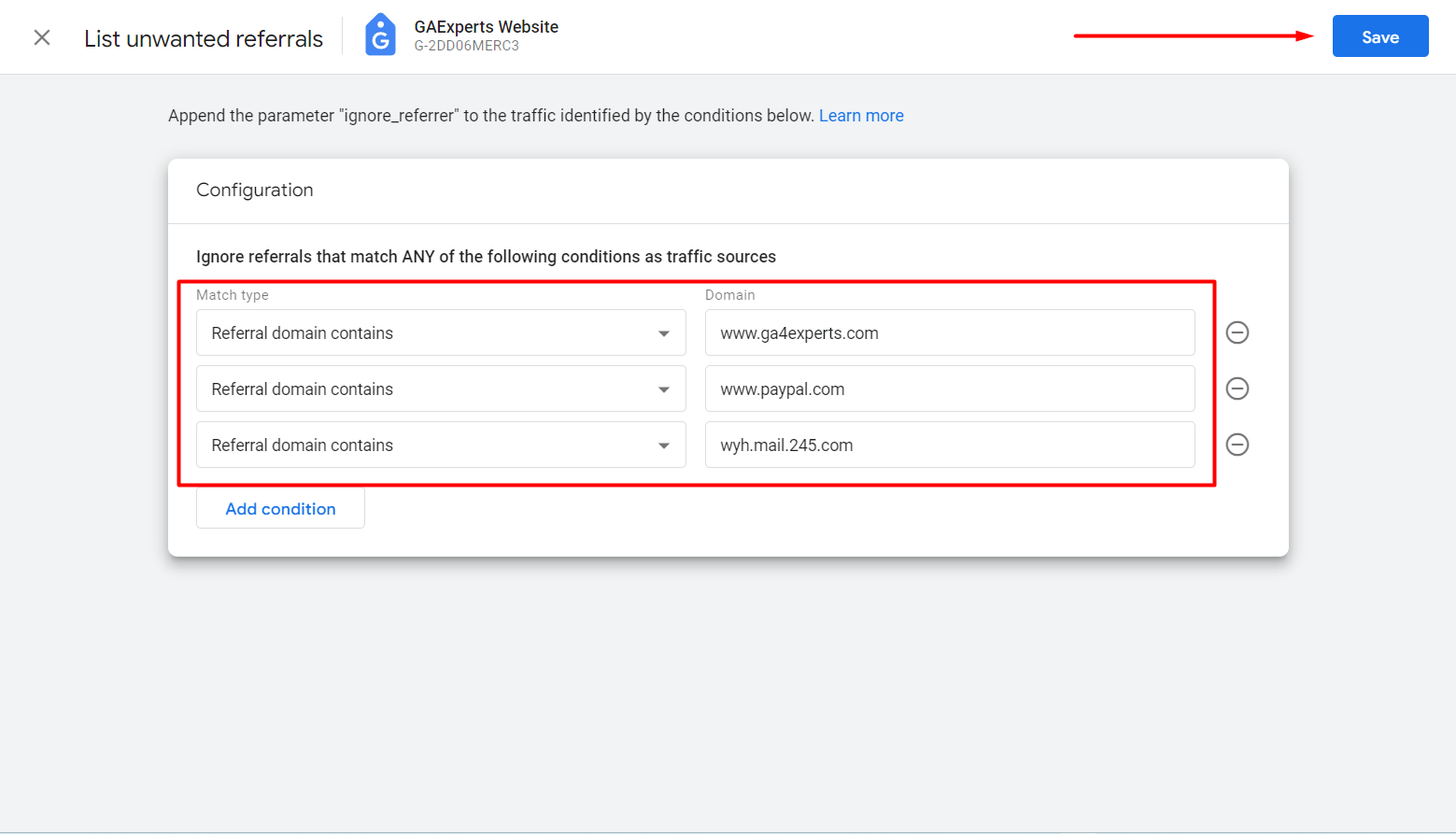Click the List unwanted referrals heading
The height and width of the screenshot is (834, 1456).
(x=203, y=37)
